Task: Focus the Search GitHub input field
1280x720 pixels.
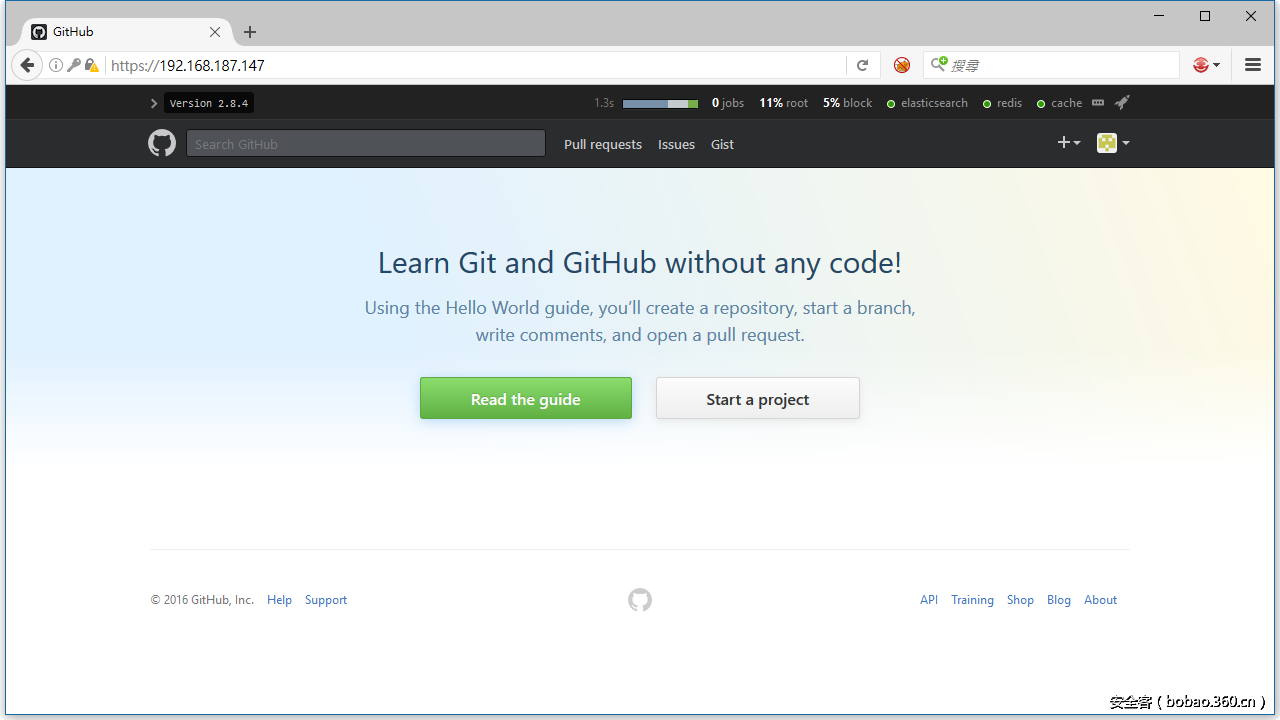Action: (x=366, y=144)
